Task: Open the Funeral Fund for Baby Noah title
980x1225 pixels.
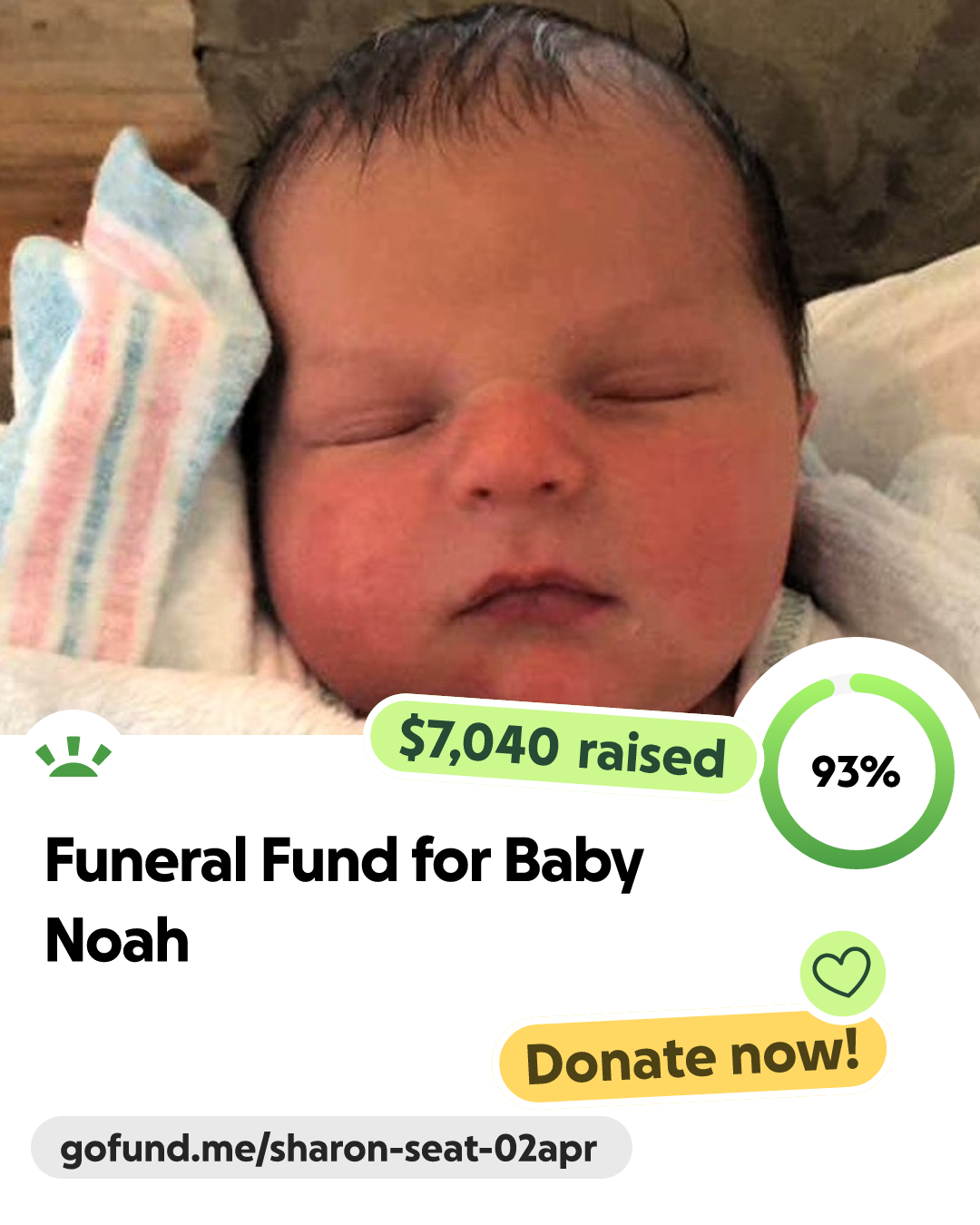Action: click(x=345, y=900)
